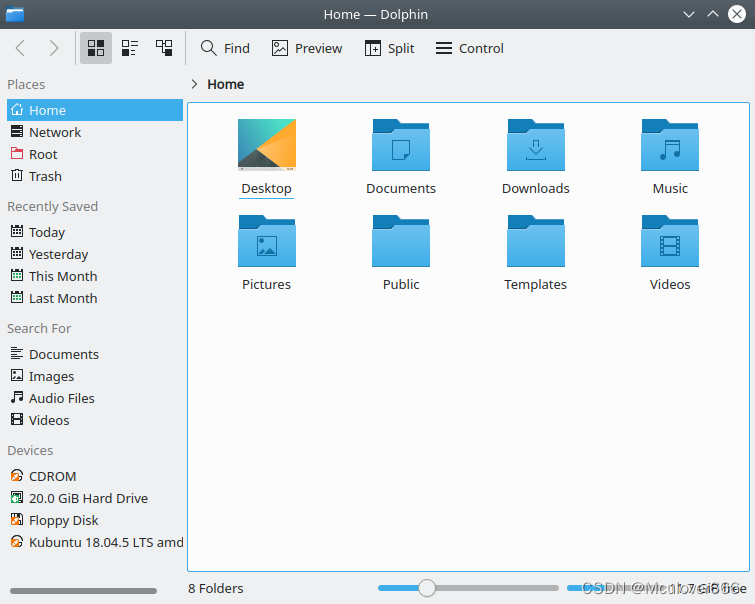
Task: Click the Dolphin window icon in titlebar
Action: tap(15, 14)
